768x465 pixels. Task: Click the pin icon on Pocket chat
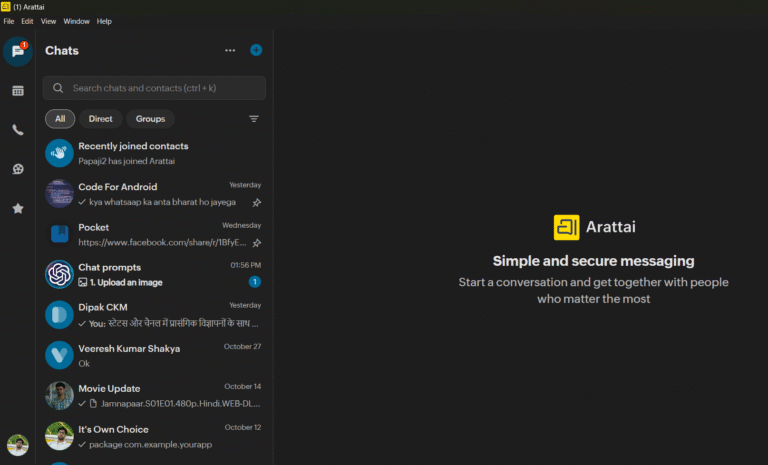[256, 243]
